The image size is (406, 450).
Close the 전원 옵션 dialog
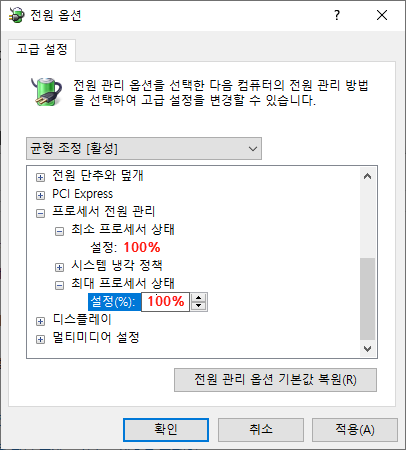[x=382, y=15]
